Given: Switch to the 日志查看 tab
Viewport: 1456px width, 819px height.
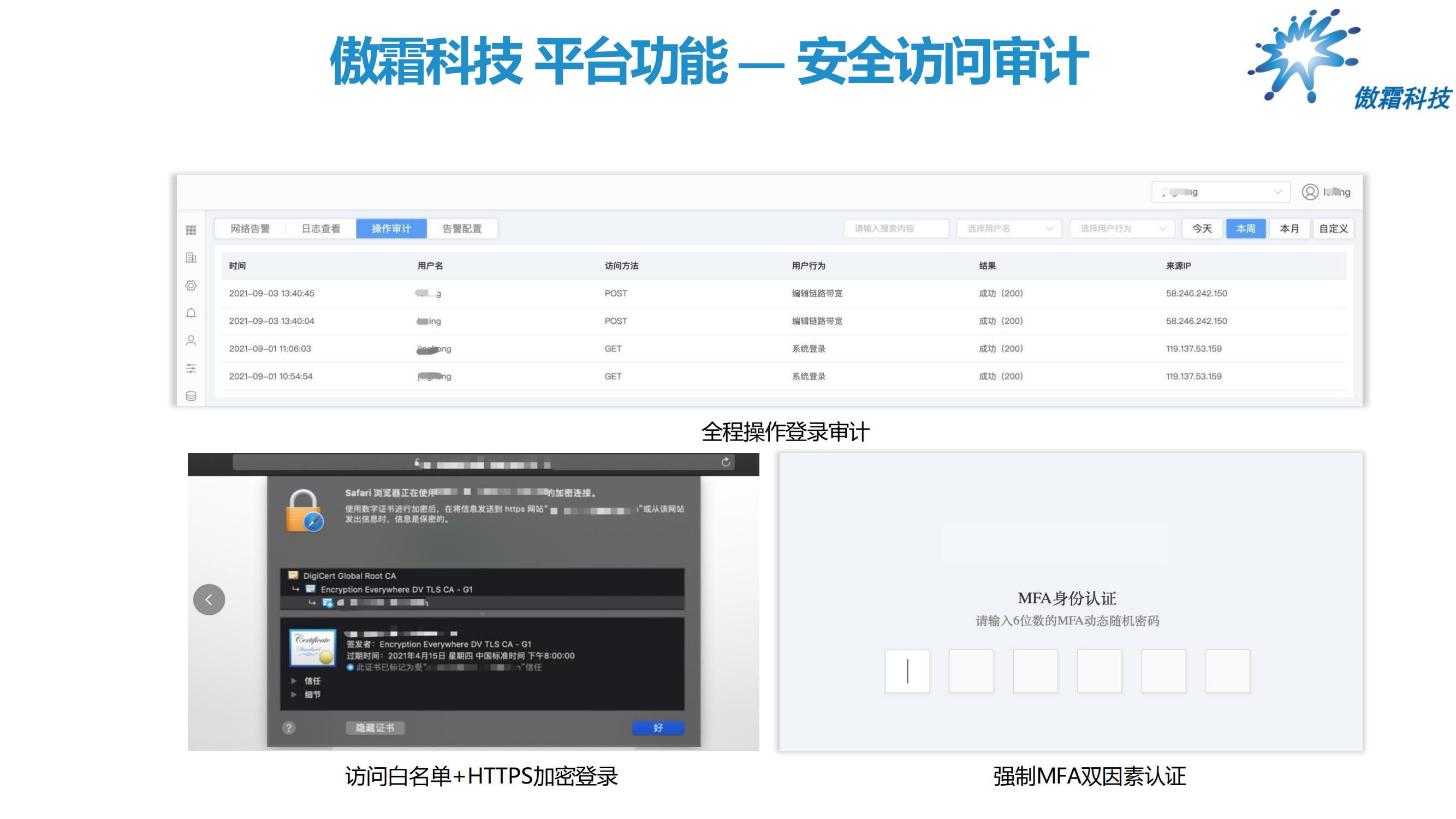Looking at the screenshot, I should click(320, 228).
